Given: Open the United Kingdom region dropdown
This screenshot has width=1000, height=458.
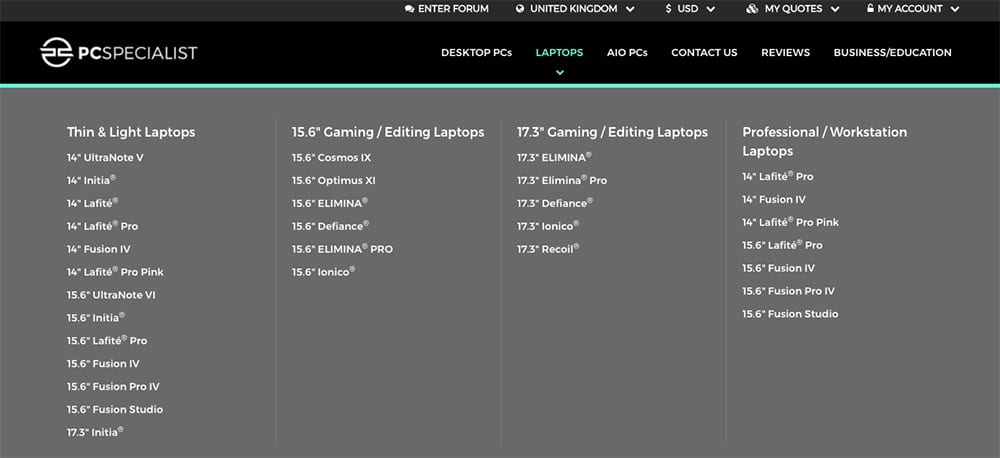Looking at the screenshot, I should click(x=575, y=9).
